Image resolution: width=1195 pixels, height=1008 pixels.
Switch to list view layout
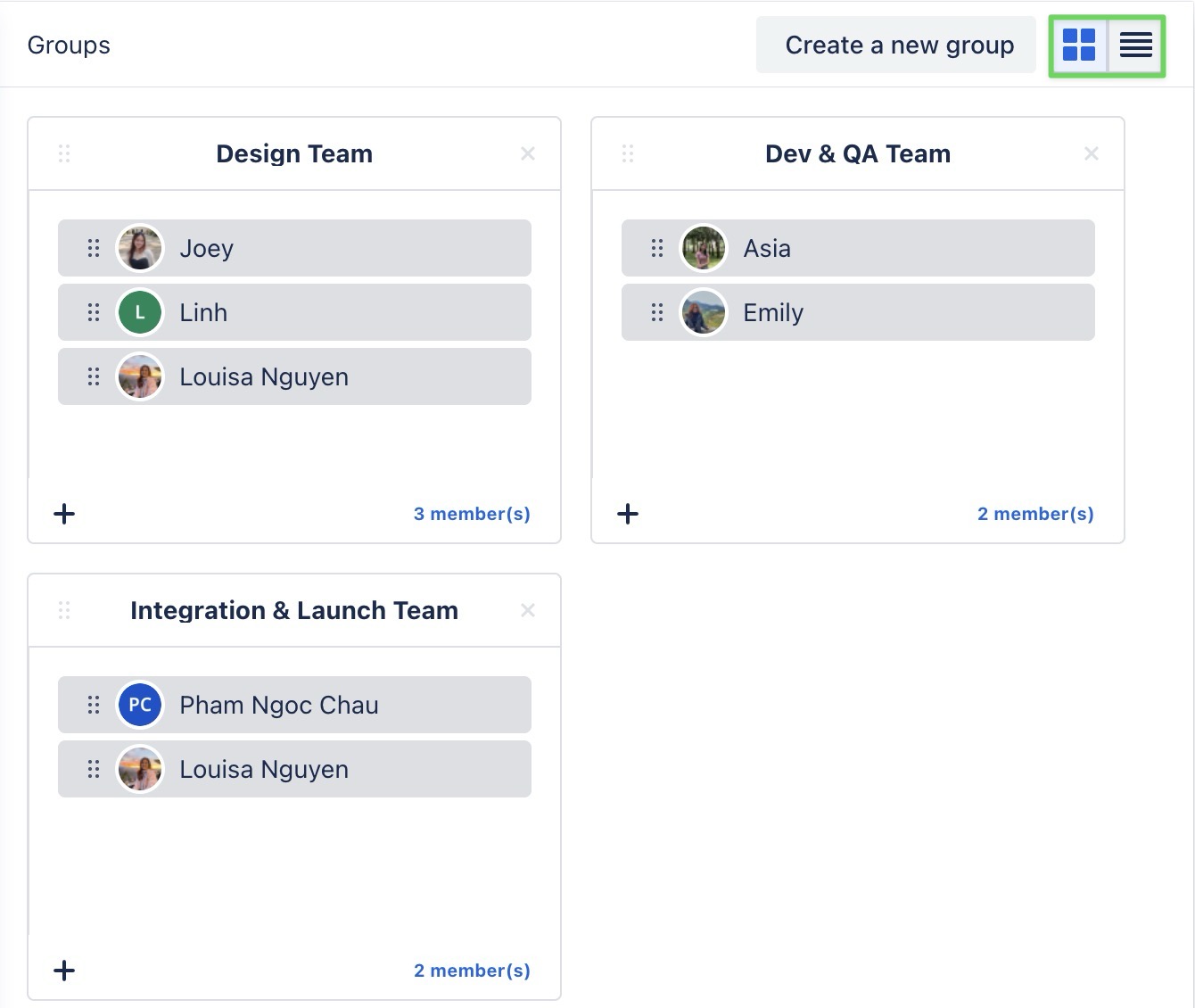tap(1135, 45)
